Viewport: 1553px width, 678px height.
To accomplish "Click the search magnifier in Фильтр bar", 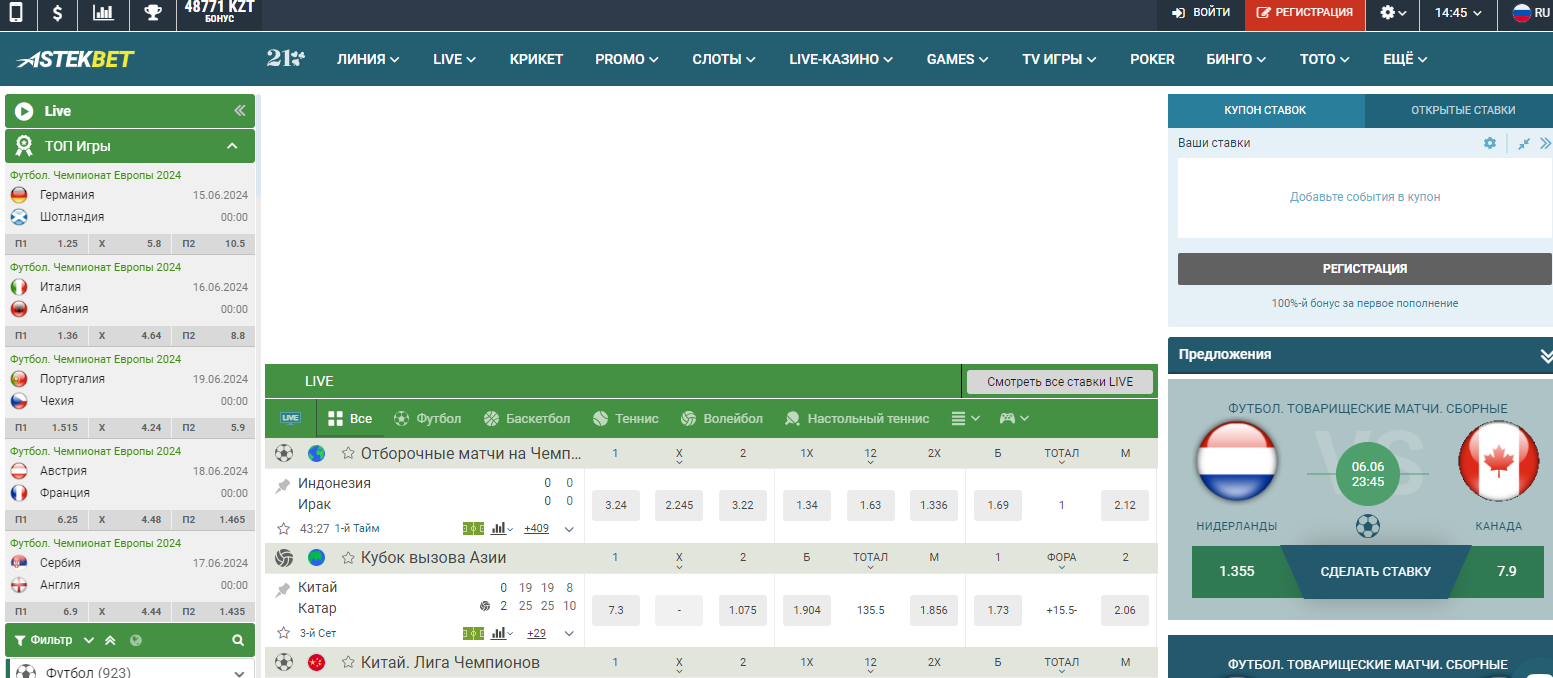I will [238, 640].
